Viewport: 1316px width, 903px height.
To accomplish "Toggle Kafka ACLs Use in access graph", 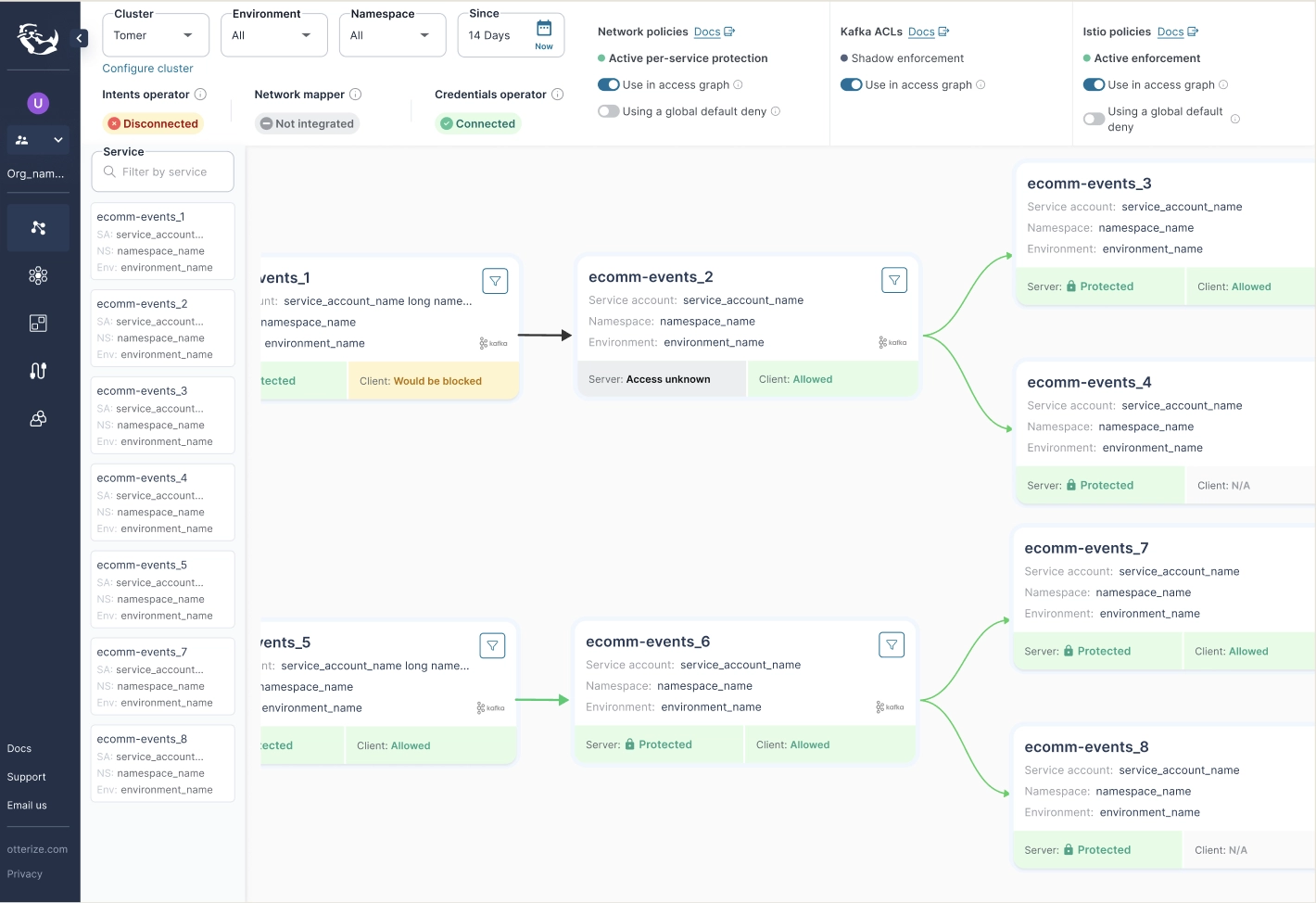I will tap(852, 84).
